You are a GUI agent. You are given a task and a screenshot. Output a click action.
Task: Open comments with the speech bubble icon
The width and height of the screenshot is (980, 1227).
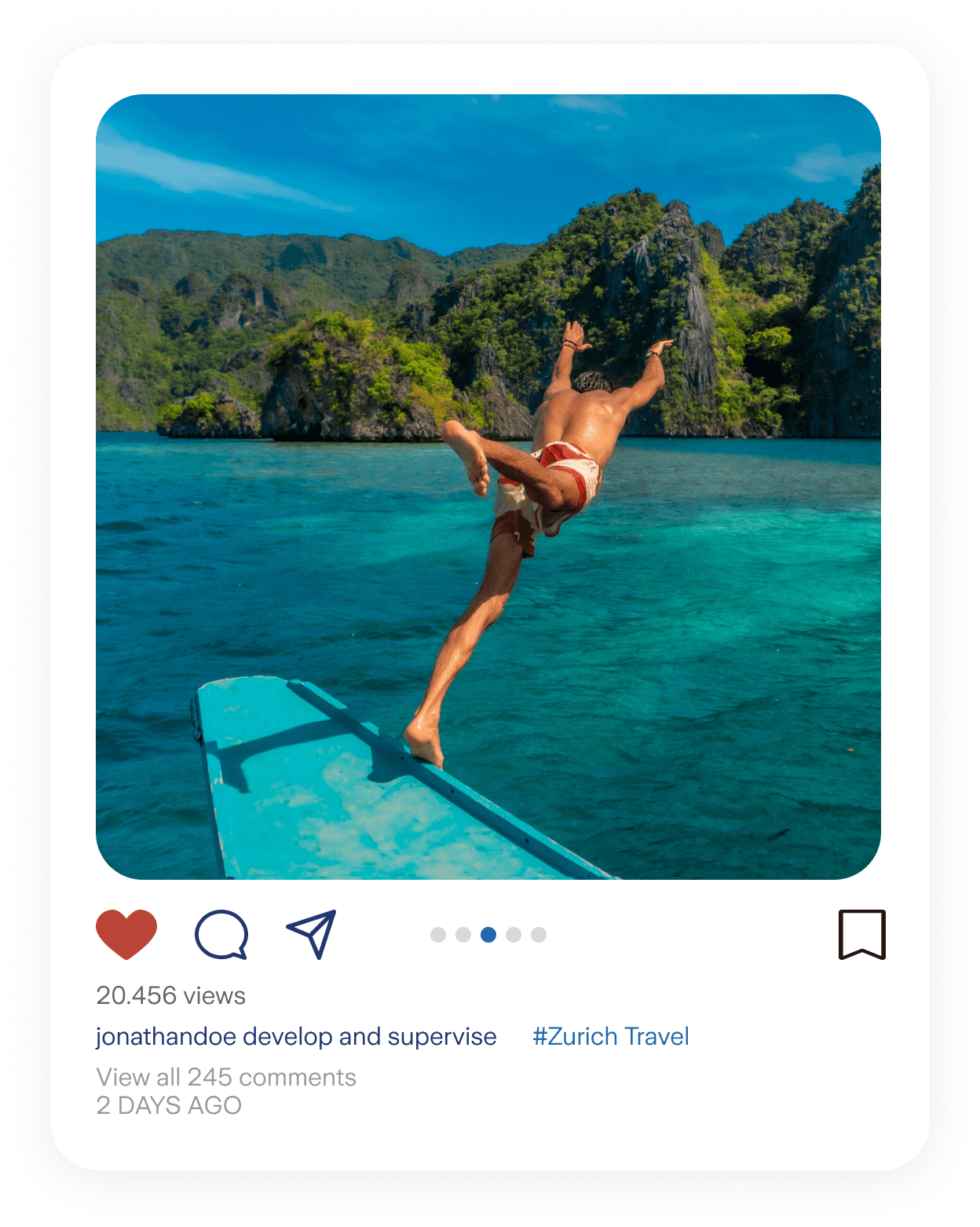click(x=221, y=934)
